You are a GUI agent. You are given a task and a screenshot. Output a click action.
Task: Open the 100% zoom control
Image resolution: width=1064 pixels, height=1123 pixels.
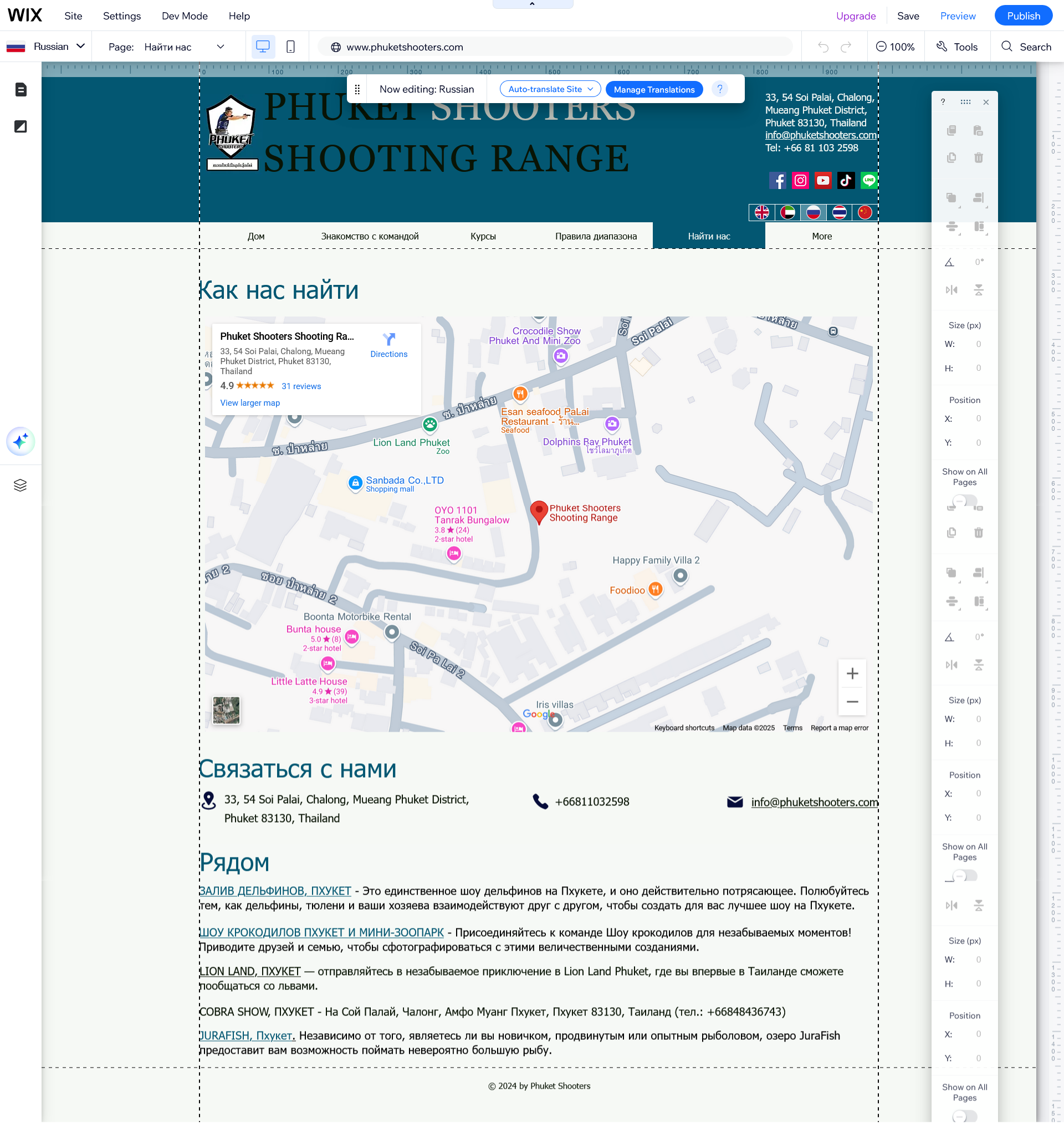click(x=896, y=47)
